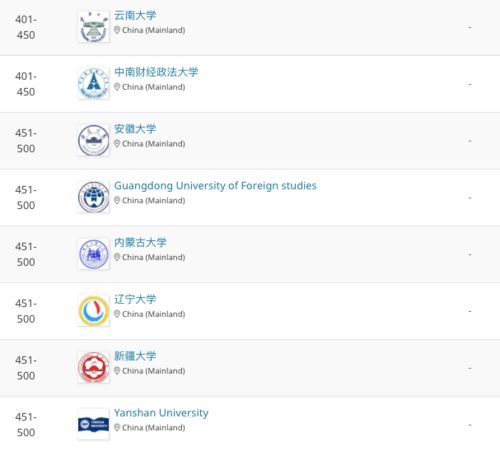Click China (Mainland) location under 辽宁大学

pos(153,314)
